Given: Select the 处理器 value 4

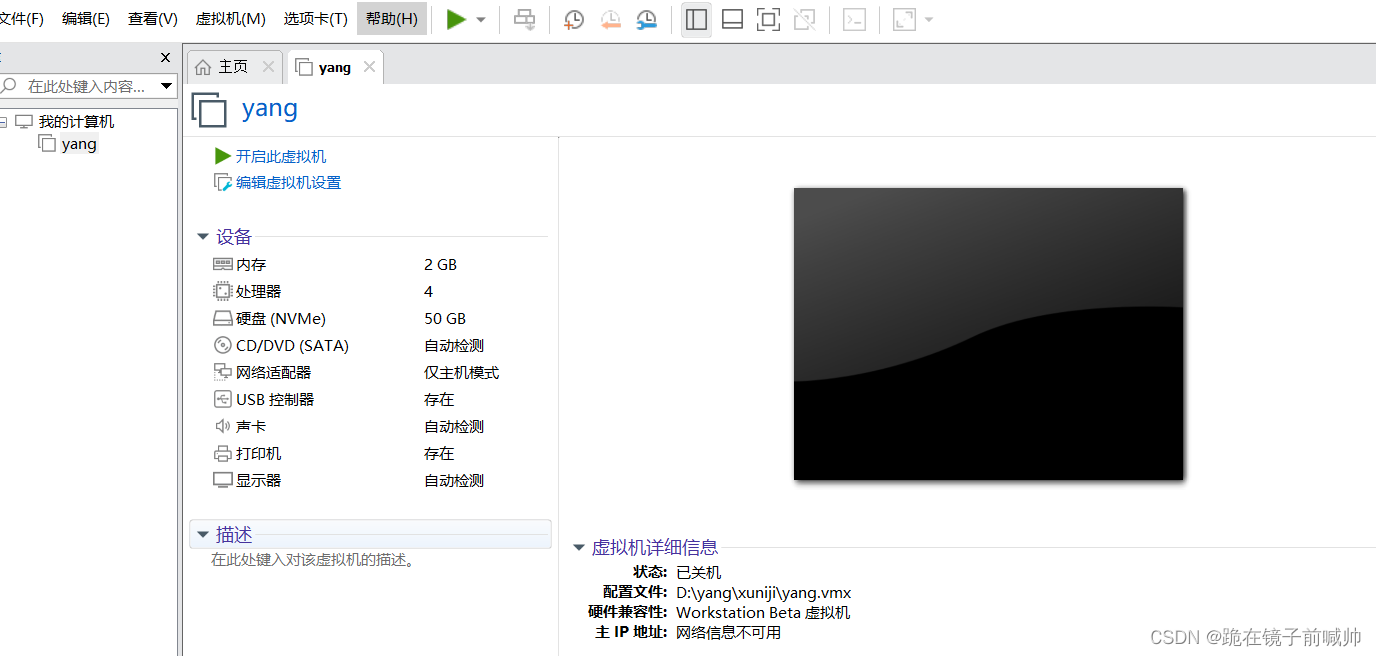Looking at the screenshot, I should click(x=428, y=291).
